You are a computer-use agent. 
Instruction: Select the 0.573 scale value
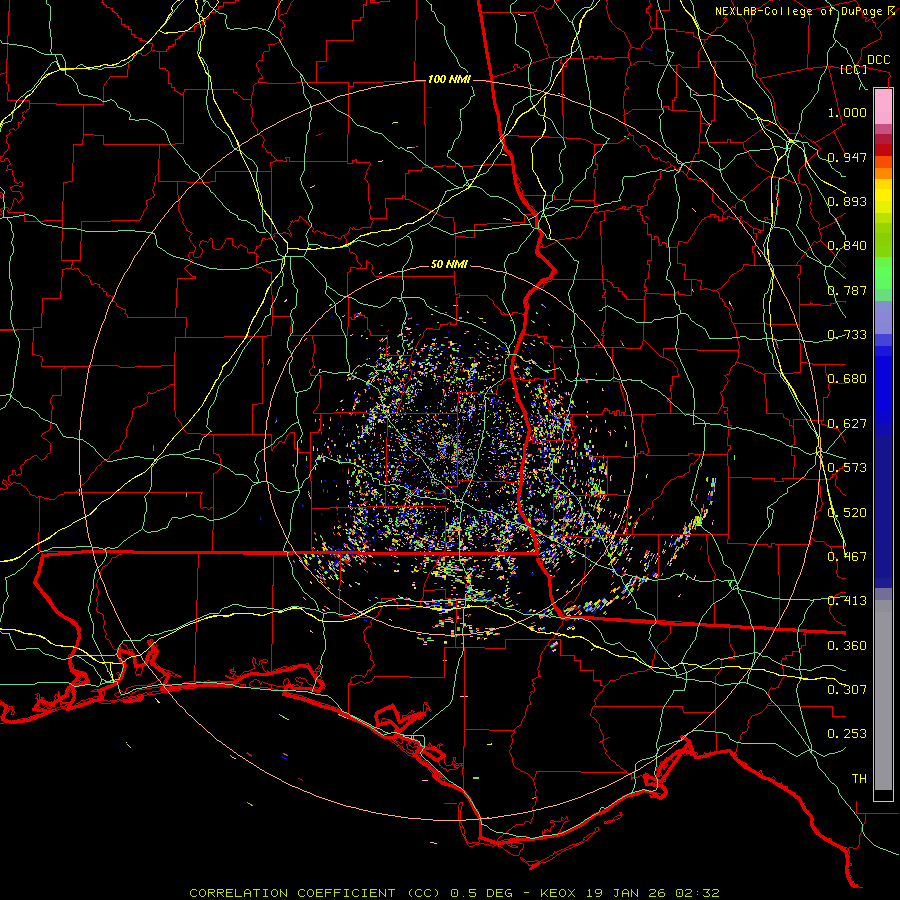click(x=847, y=468)
